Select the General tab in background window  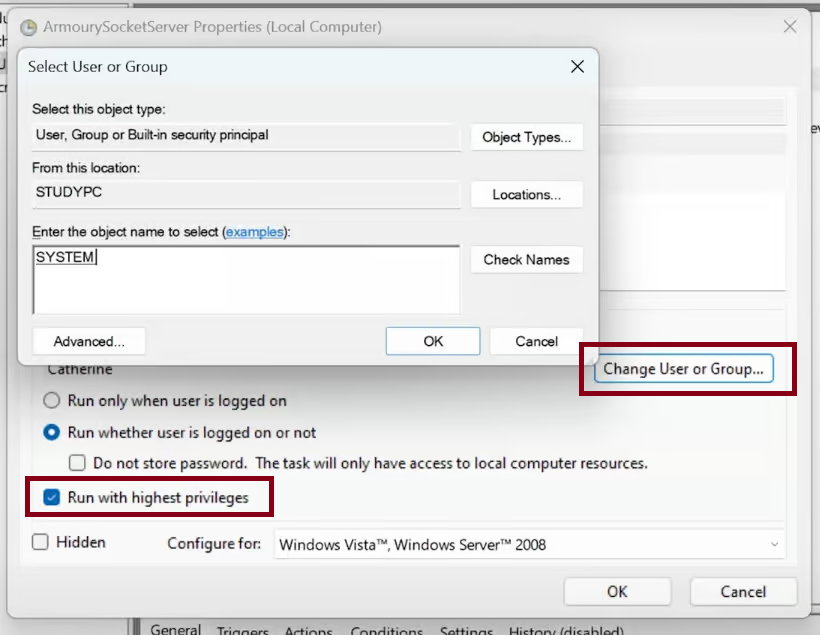pos(175,629)
